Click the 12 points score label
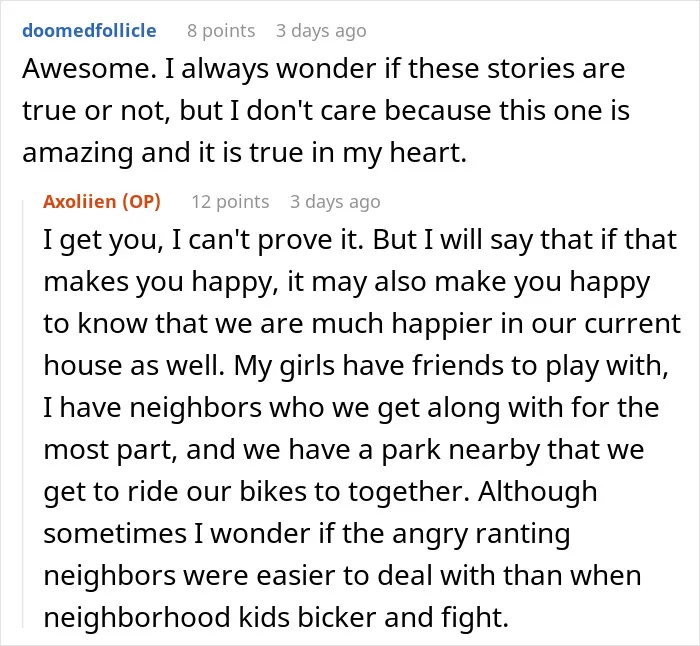 pyautogui.click(x=230, y=202)
